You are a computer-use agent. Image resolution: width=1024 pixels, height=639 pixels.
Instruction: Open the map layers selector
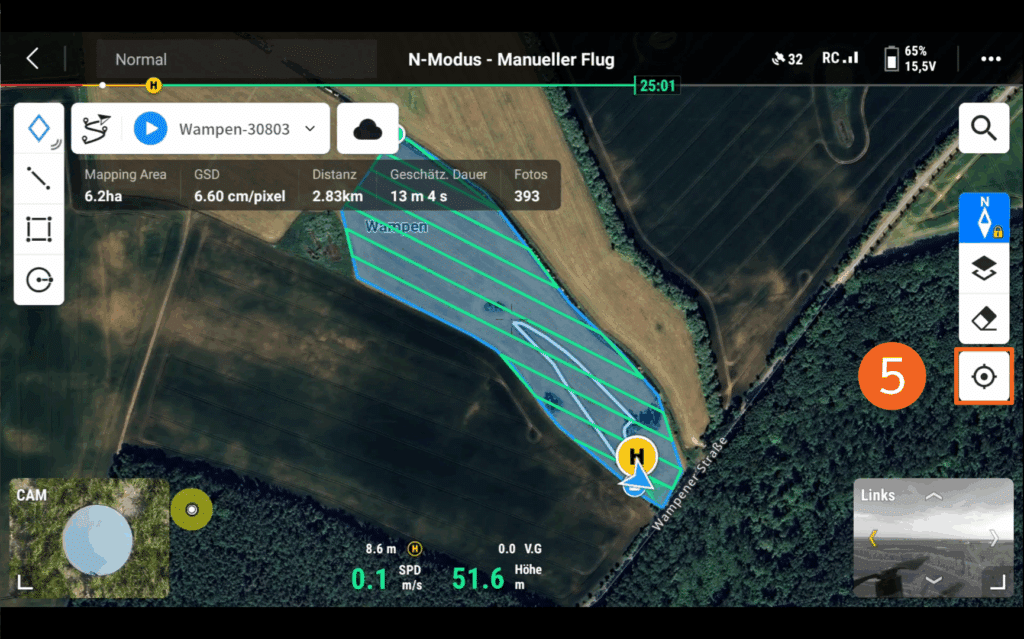(x=984, y=269)
